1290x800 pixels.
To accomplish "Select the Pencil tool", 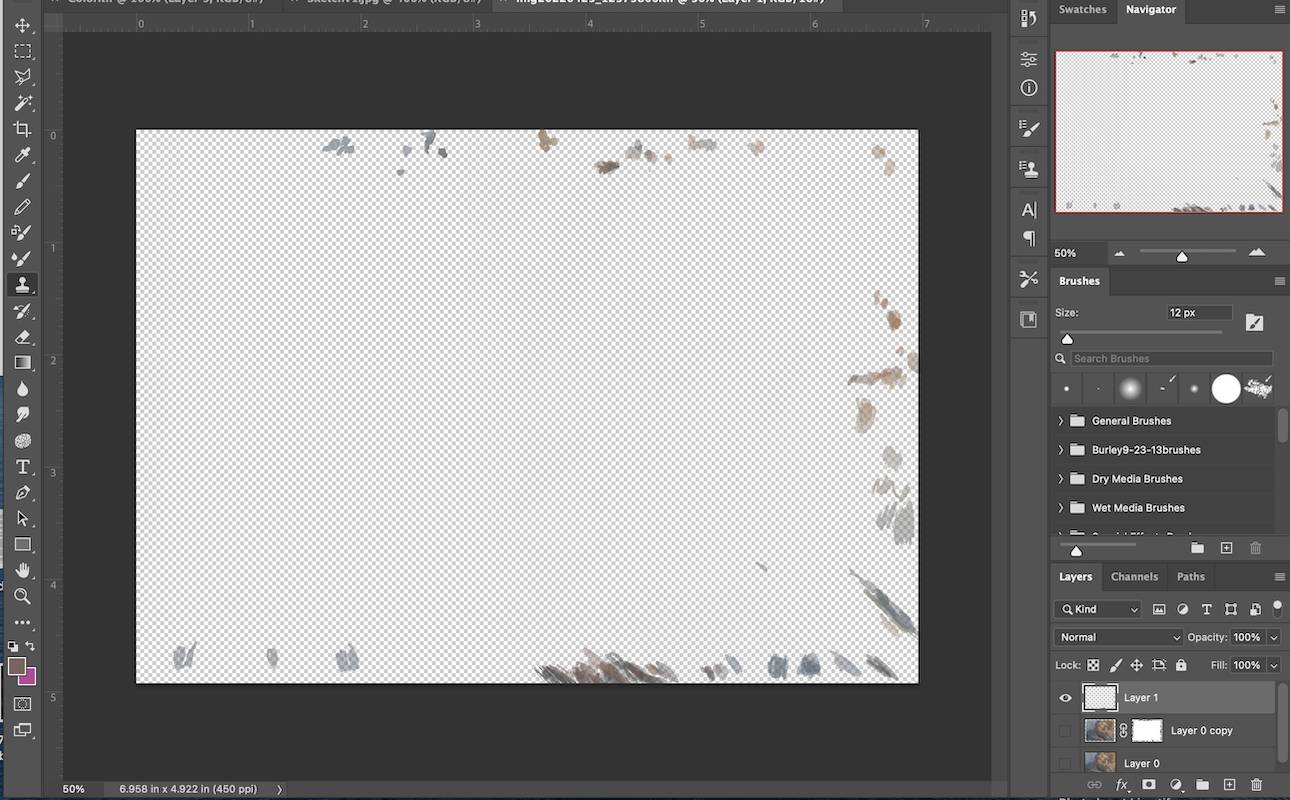I will click(x=22, y=207).
